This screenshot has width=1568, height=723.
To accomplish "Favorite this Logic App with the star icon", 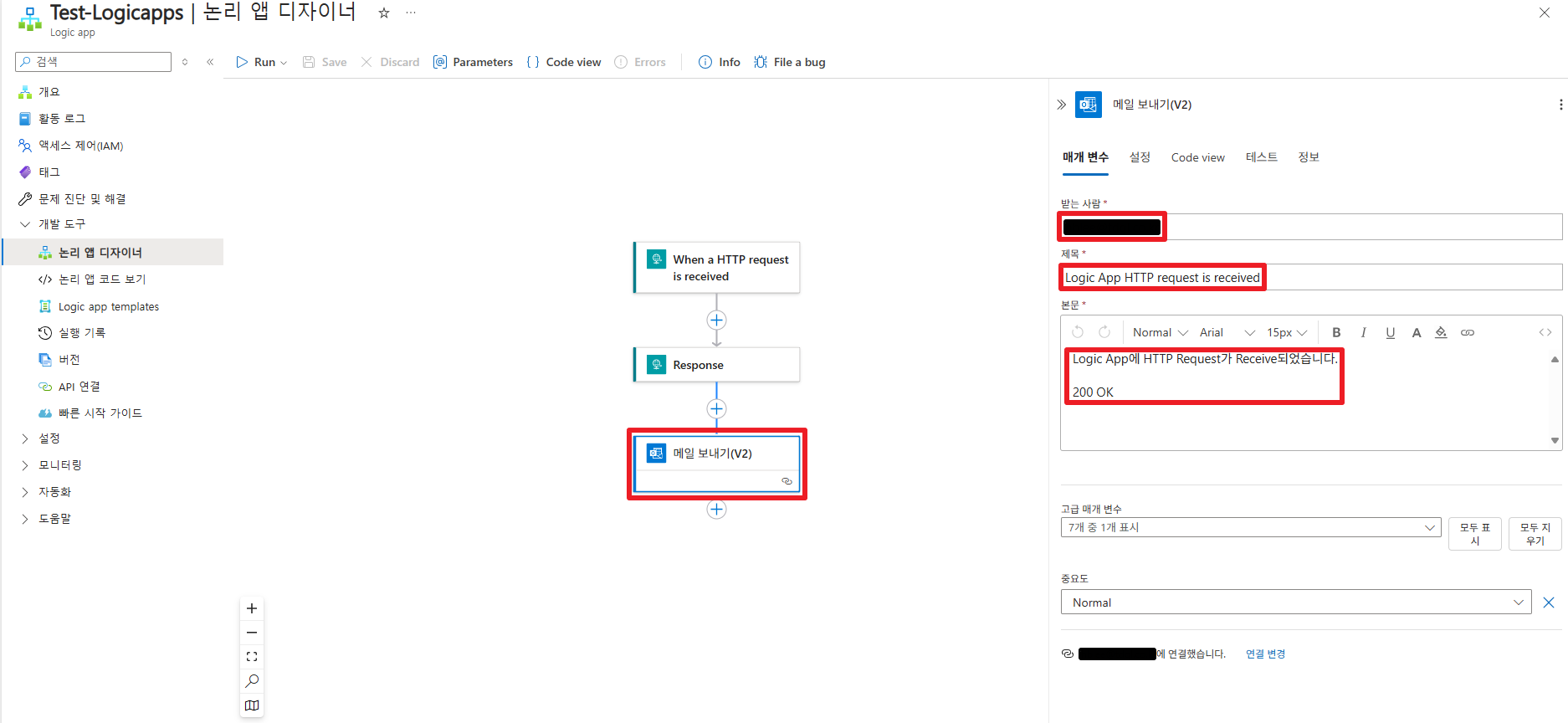I will (x=384, y=13).
